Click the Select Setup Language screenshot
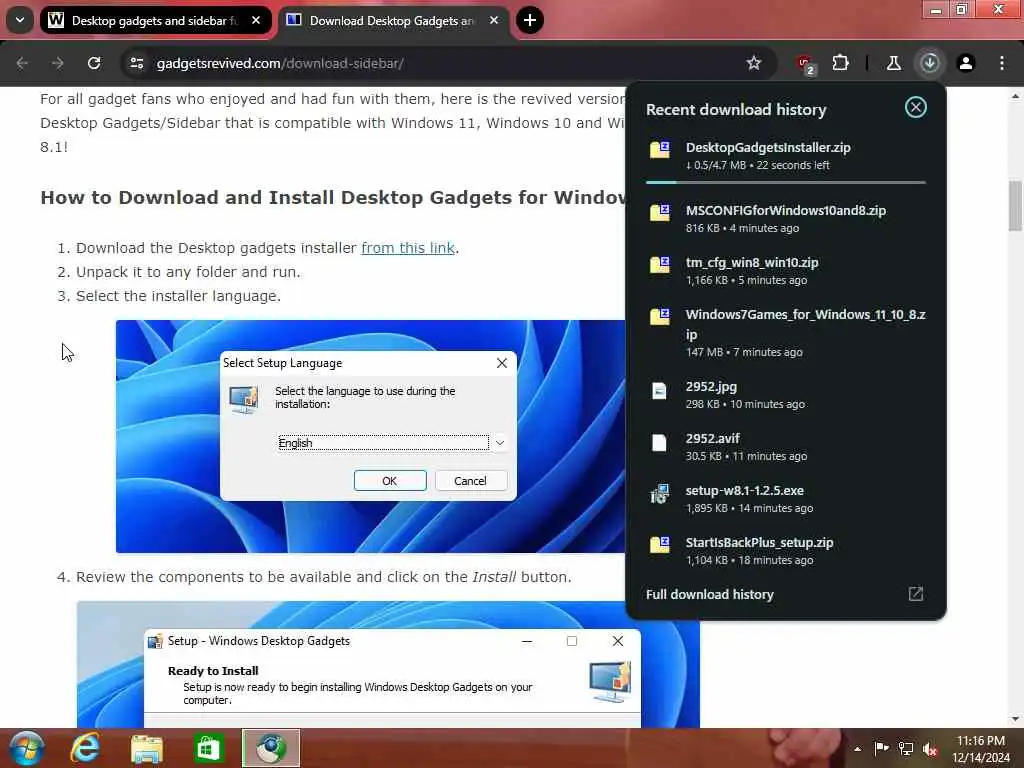1024x768 pixels. pos(370,436)
